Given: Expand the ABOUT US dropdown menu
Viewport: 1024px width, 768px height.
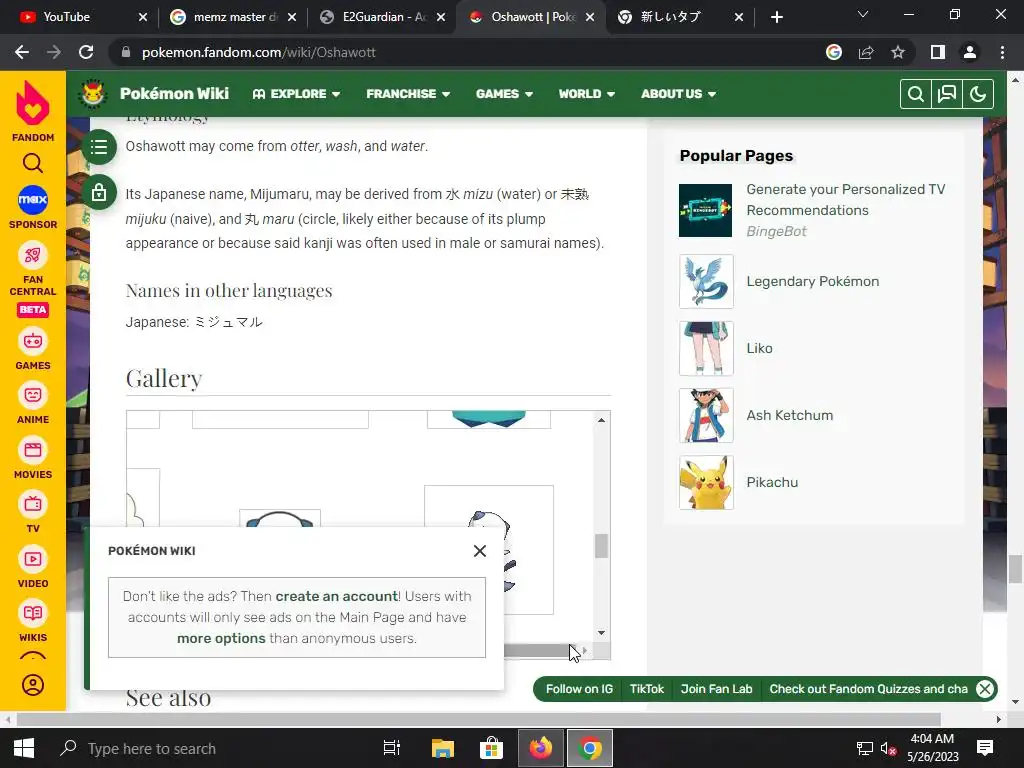Looking at the screenshot, I should (x=679, y=94).
